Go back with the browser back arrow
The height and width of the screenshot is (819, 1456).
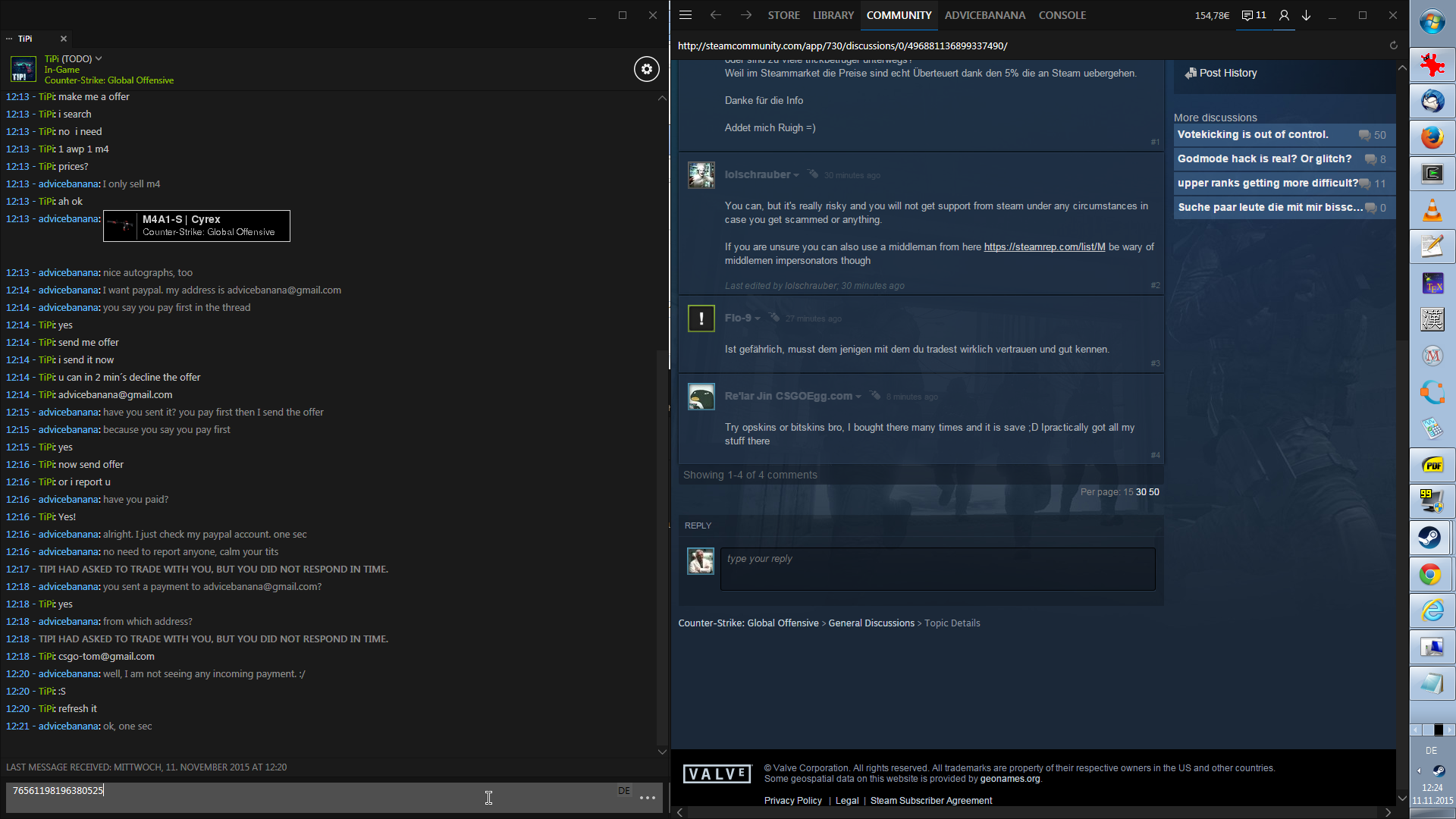(715, 15)
